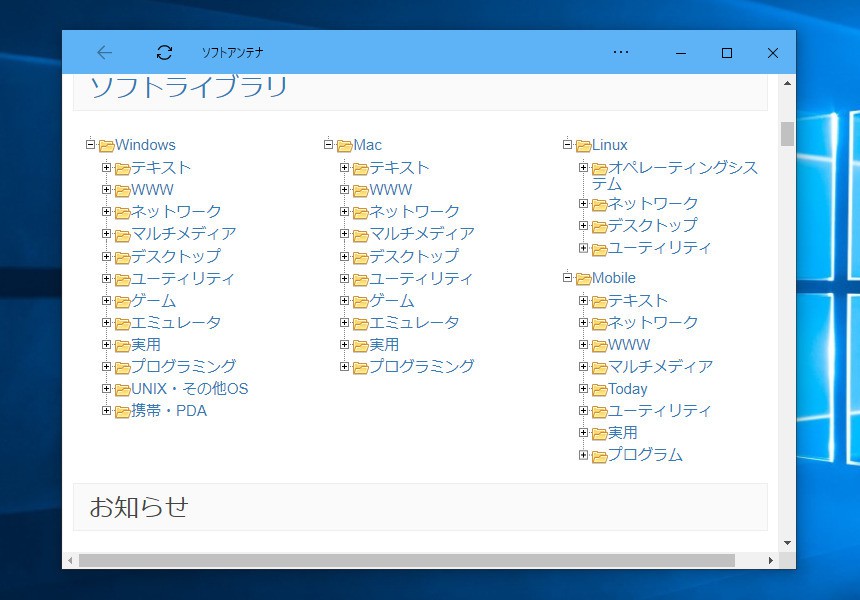
Task: Click the folder icon beside Mac
Action: pyautogui.click(x=344, y=146)
